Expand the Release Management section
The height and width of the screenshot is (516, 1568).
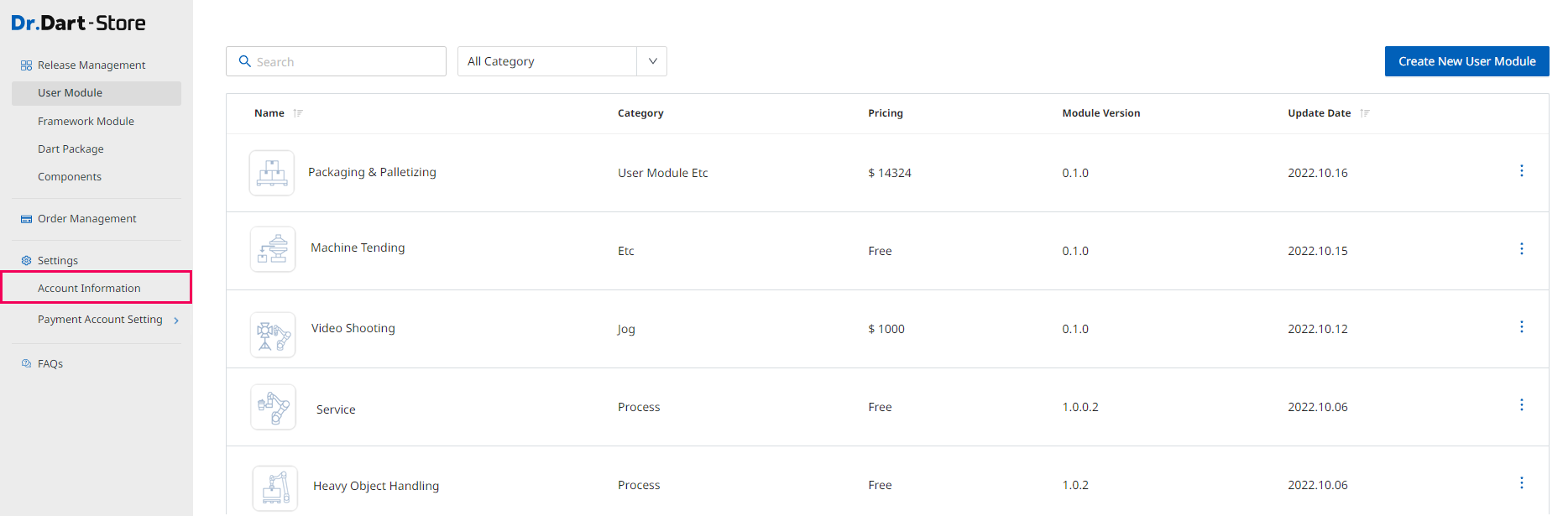coord(91,65)
